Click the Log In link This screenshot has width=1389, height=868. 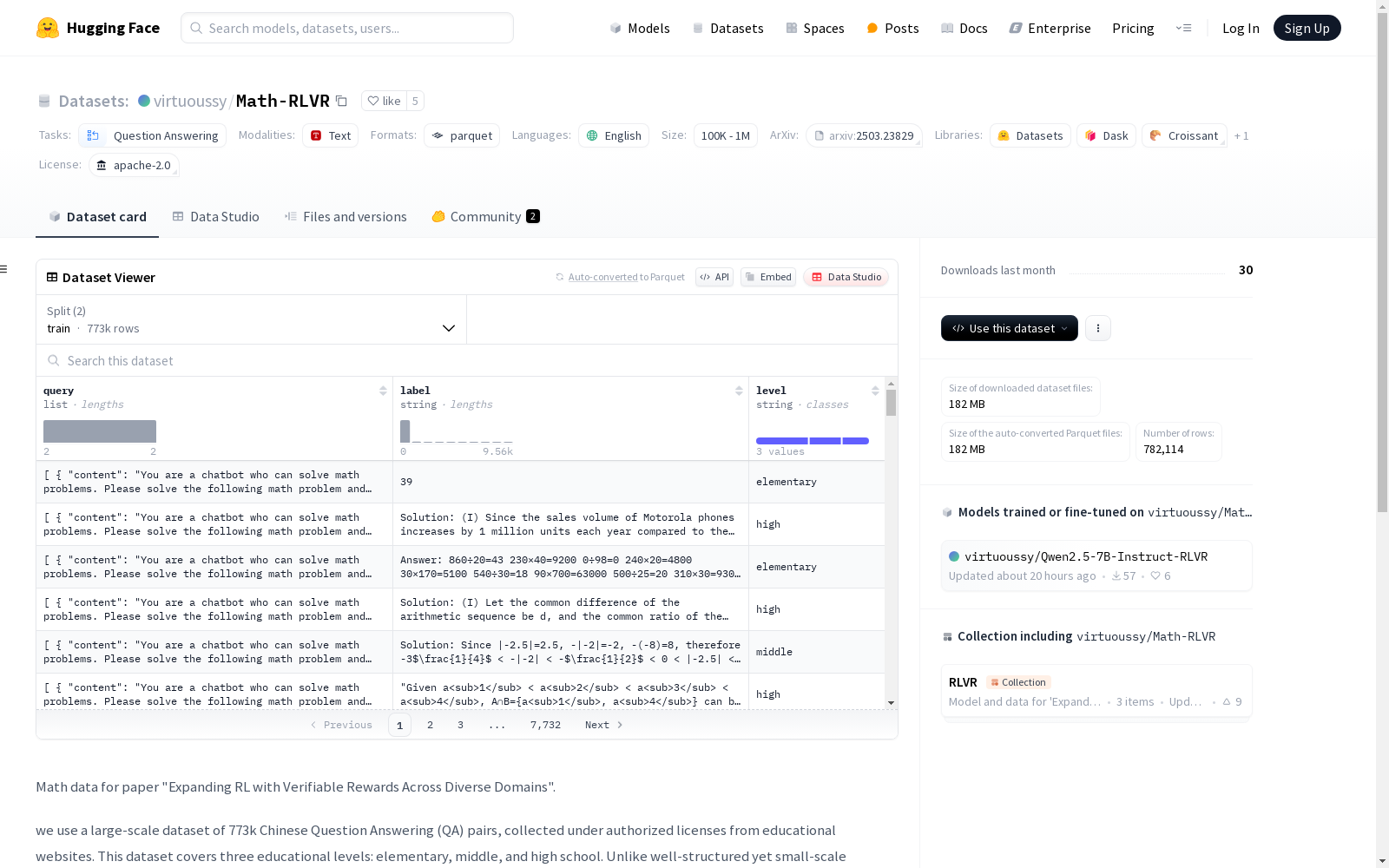point(1241,28)
